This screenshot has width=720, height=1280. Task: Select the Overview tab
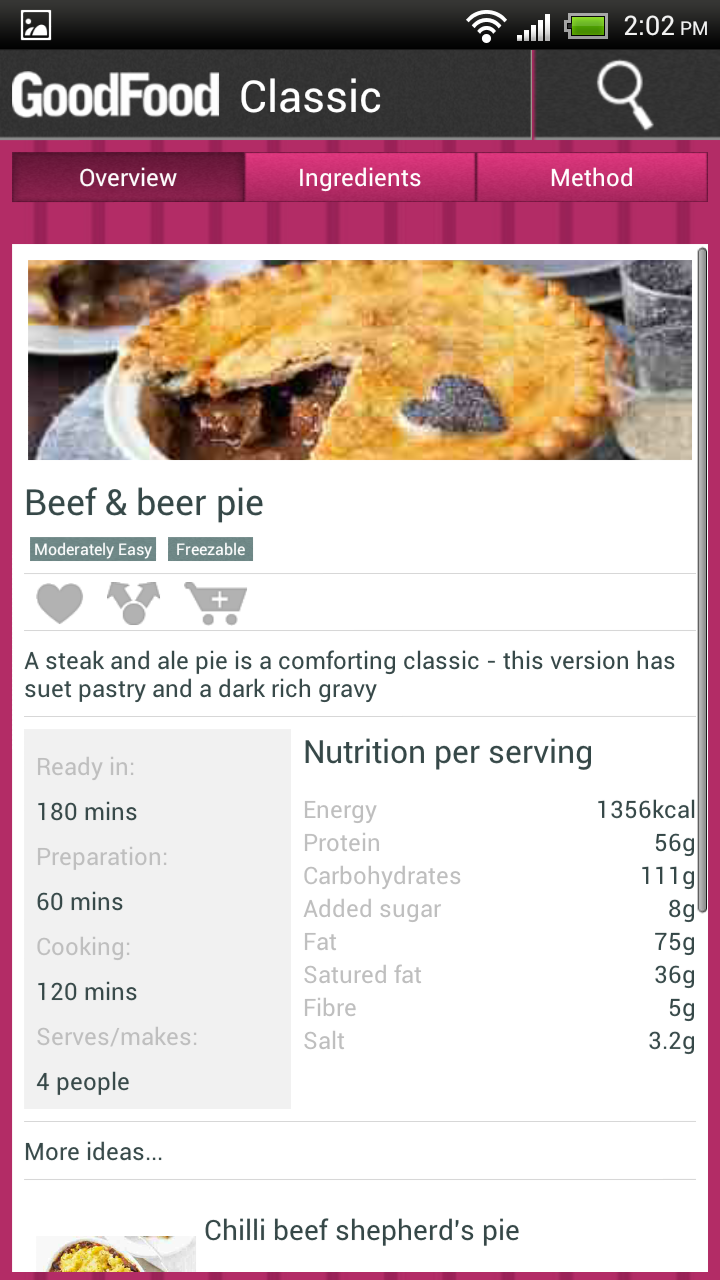tap(127, 177)
